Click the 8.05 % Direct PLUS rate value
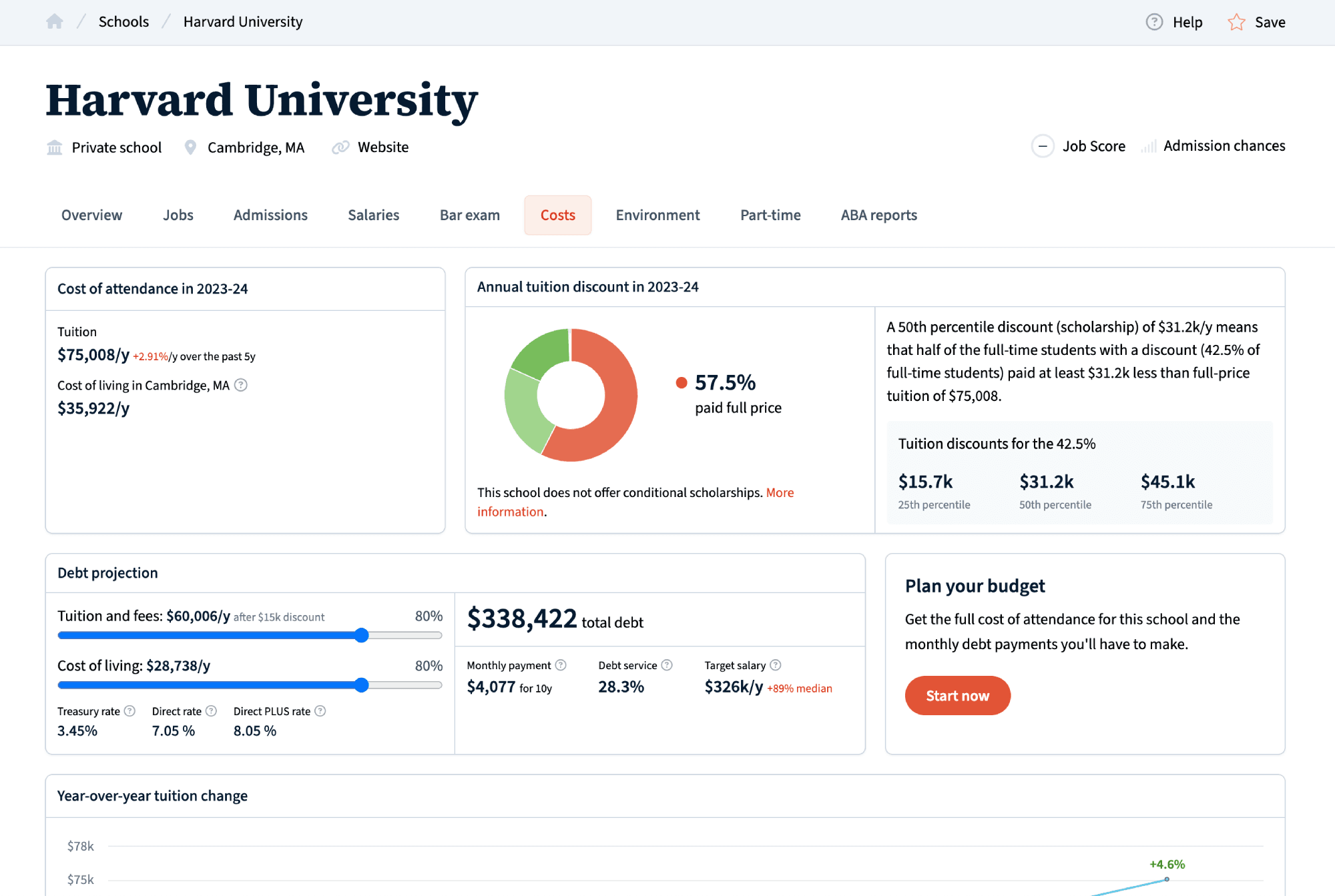 coord(255,731)
